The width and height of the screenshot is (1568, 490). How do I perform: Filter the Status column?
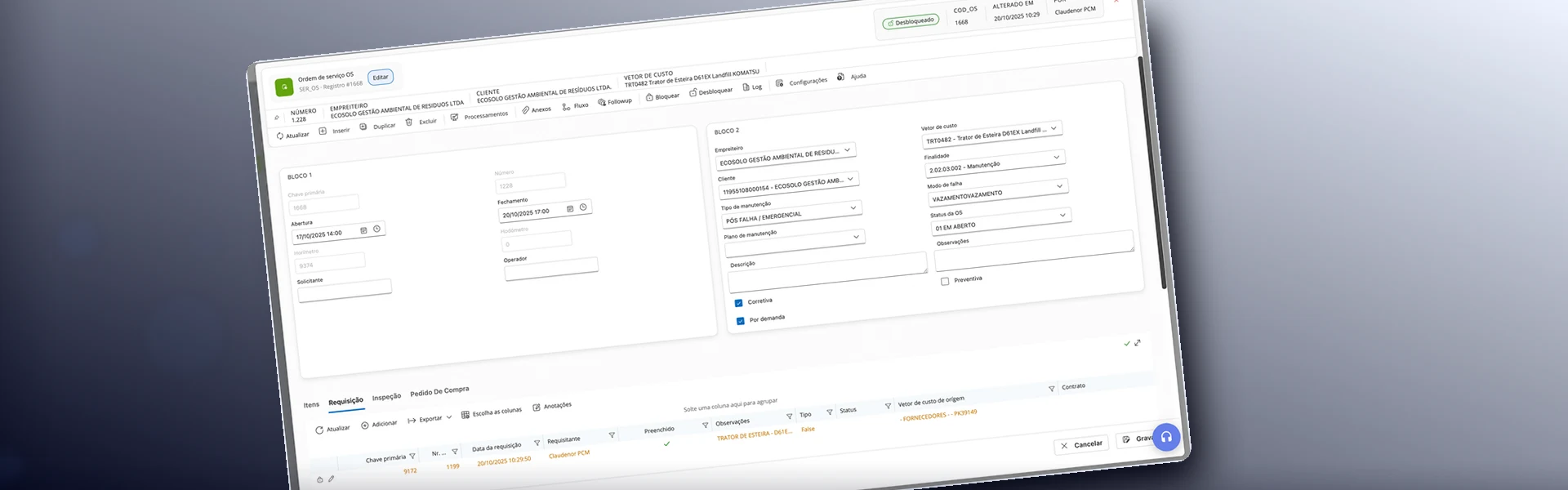tap(888, 406)
